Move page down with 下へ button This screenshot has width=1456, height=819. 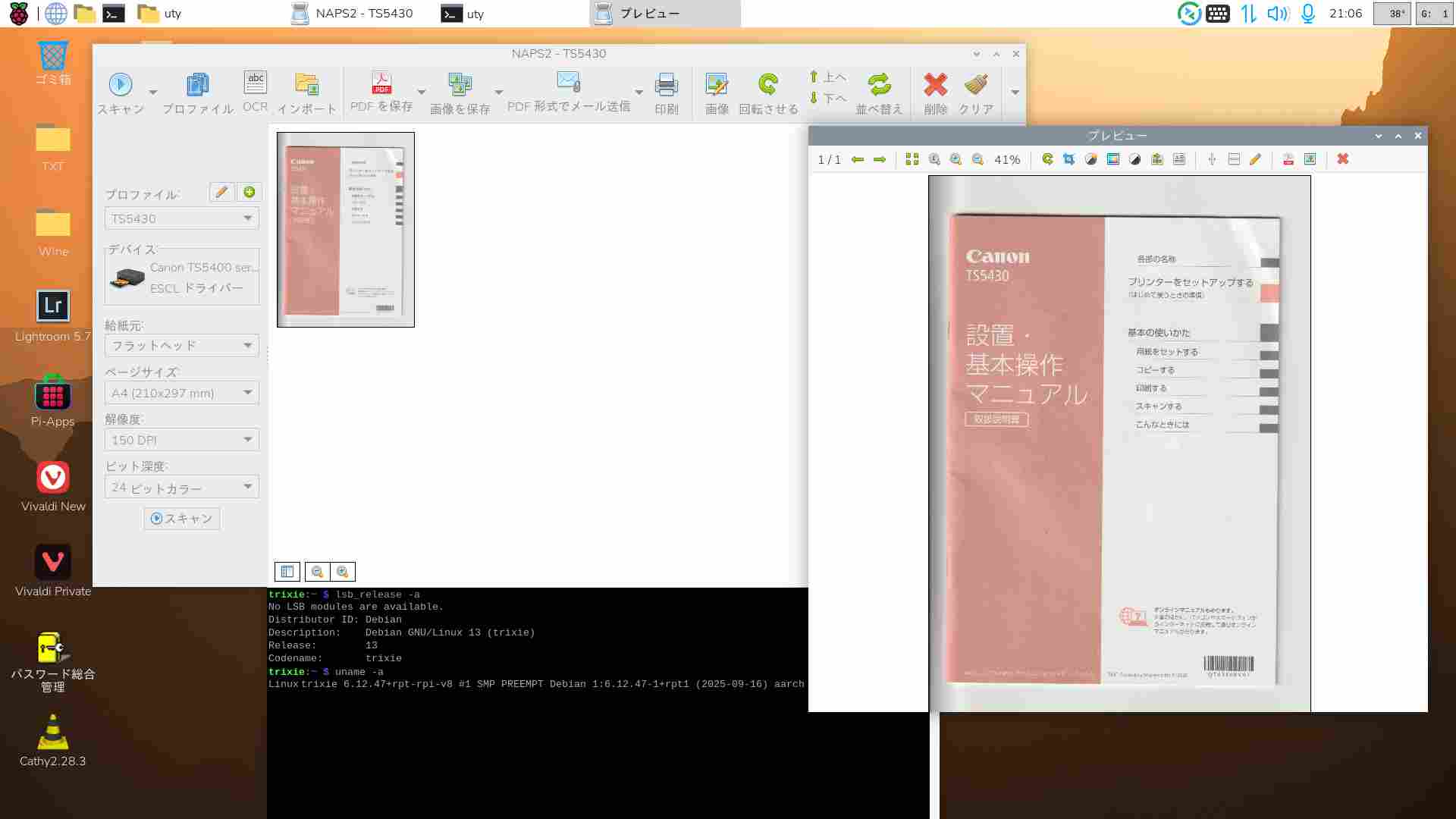827,98
